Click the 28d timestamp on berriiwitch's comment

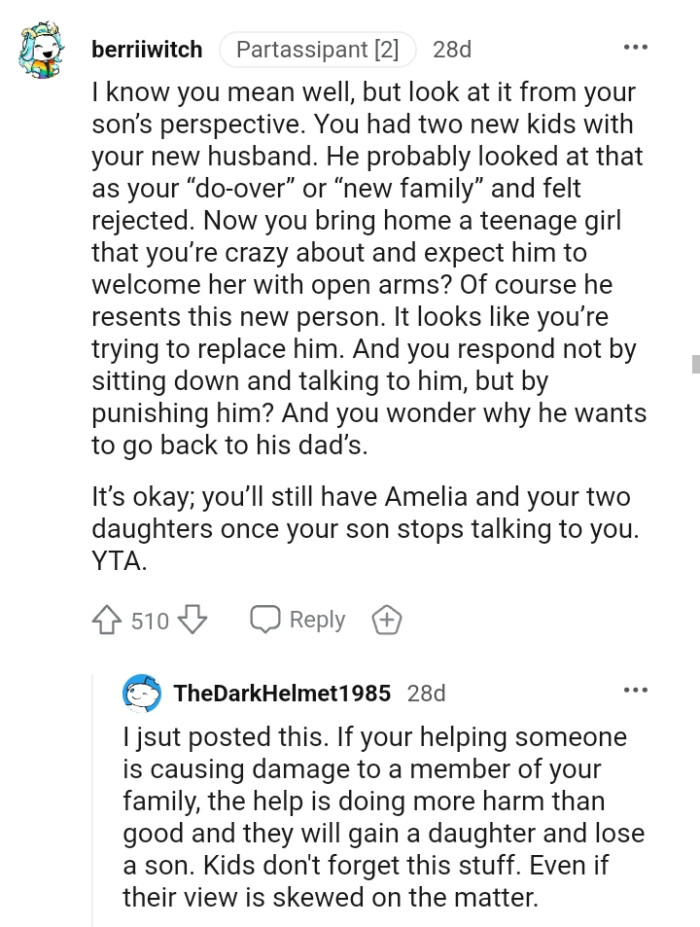[451, 48]
